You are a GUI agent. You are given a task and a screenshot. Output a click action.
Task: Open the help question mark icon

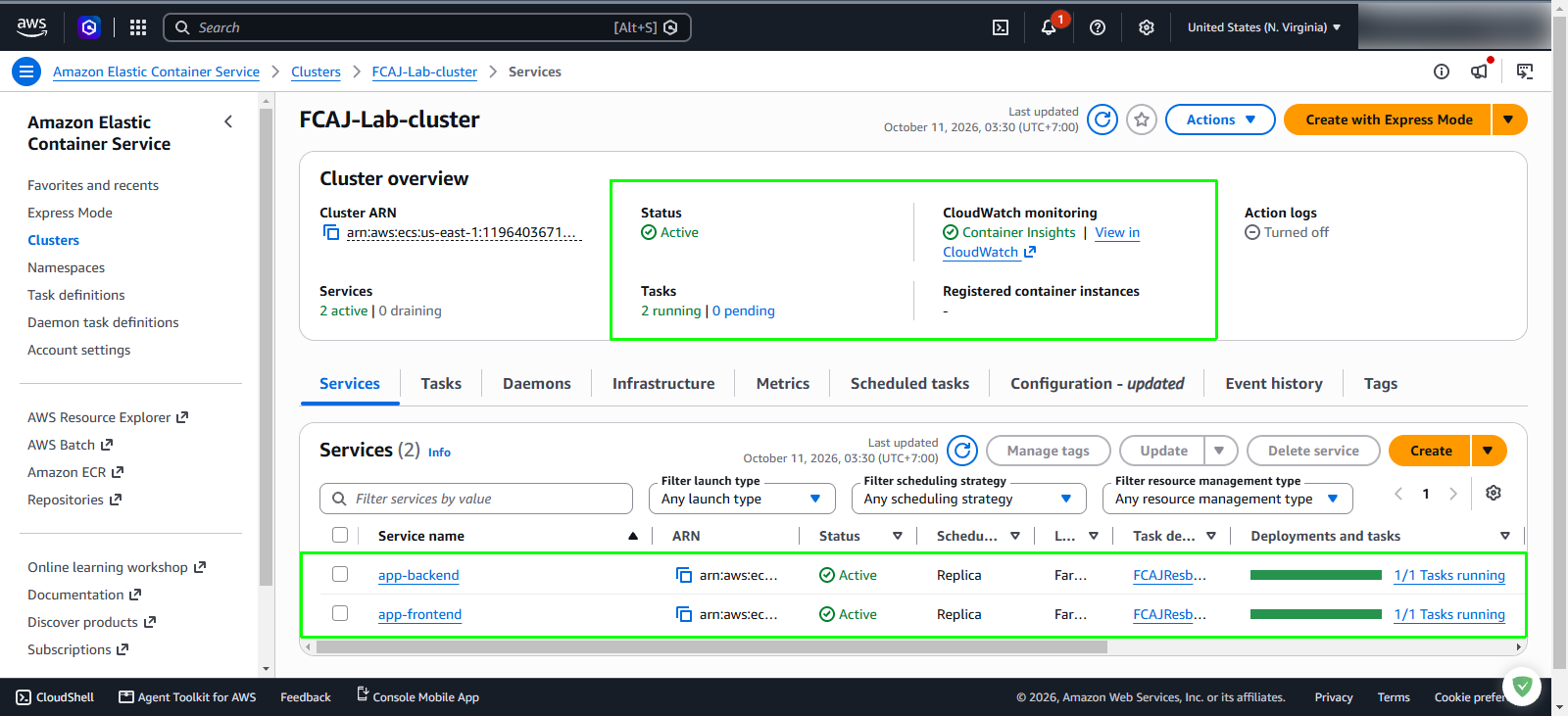[x=1098, y=27]
